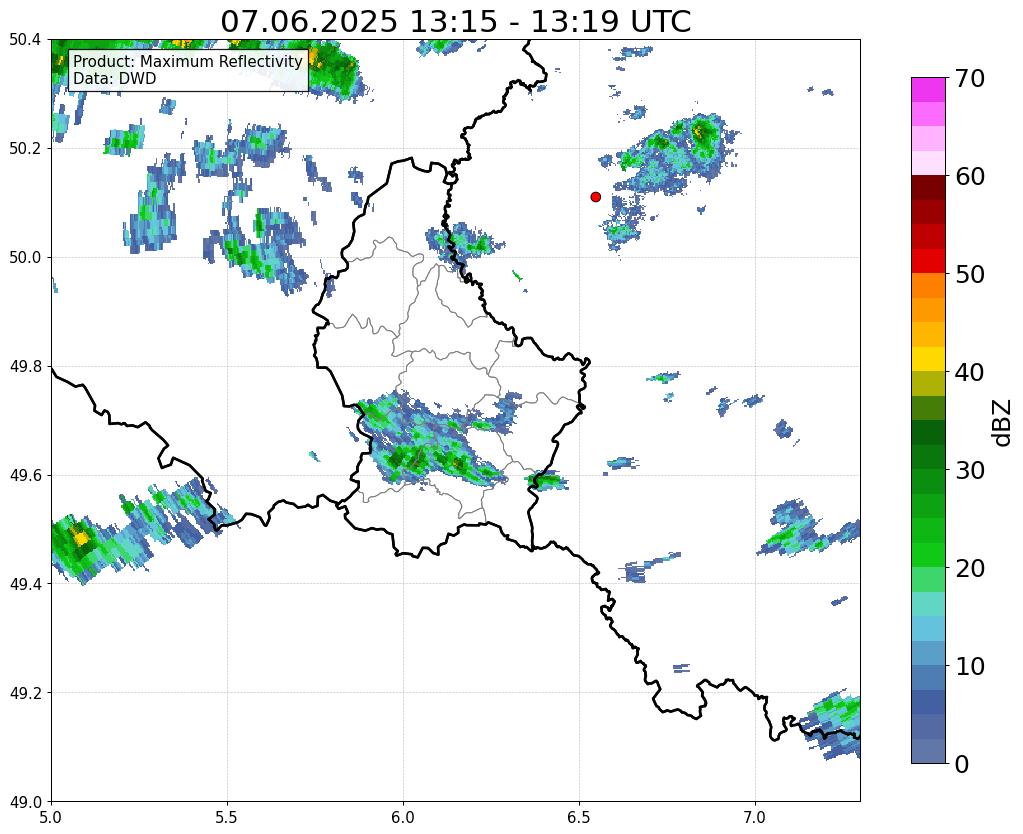Click the plot title date and time
This screenshot has height=834, width=1023.
pyautogui.click(x=455, y=22)
